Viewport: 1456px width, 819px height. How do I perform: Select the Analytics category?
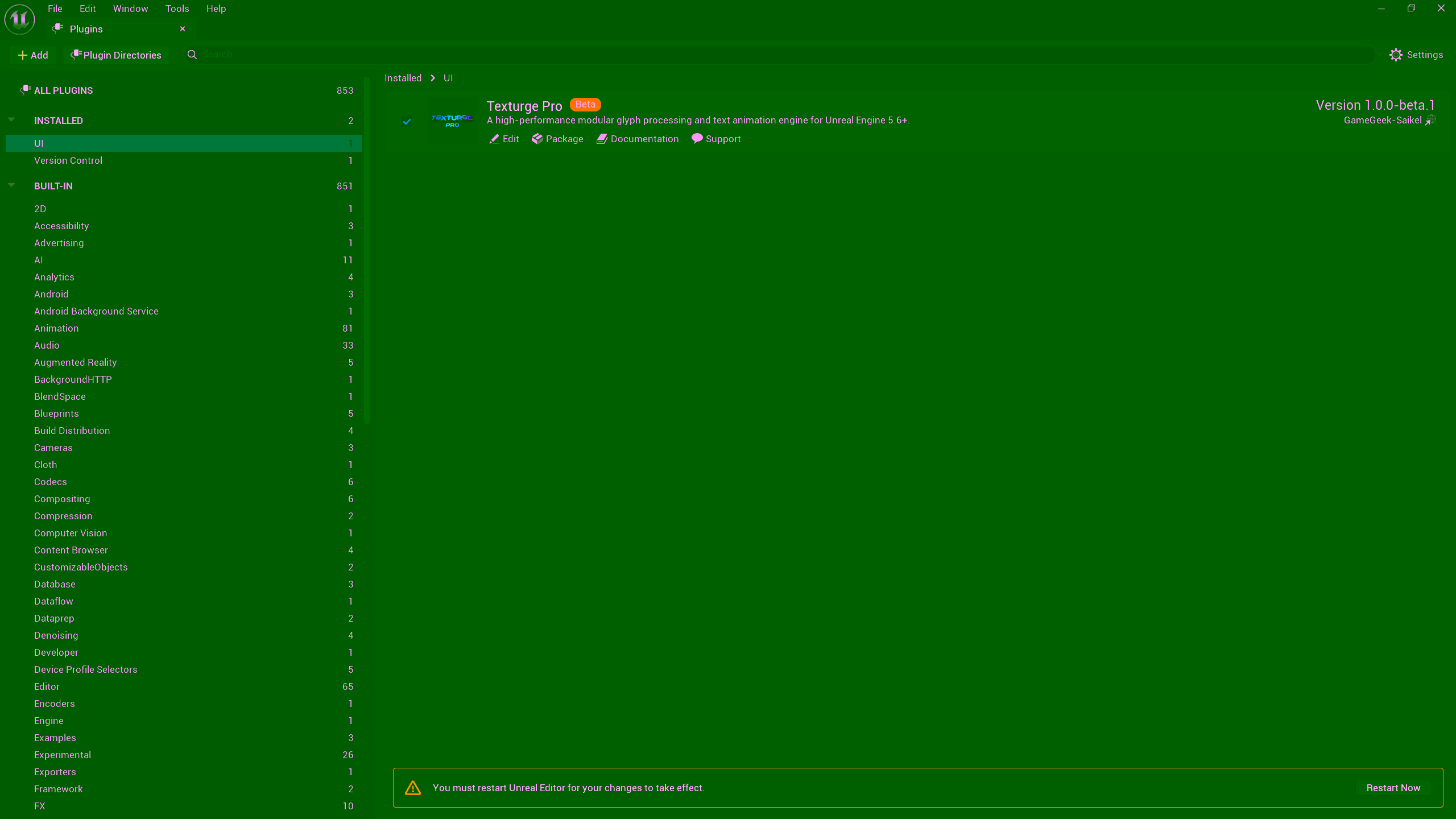click(x=184, y=277)
